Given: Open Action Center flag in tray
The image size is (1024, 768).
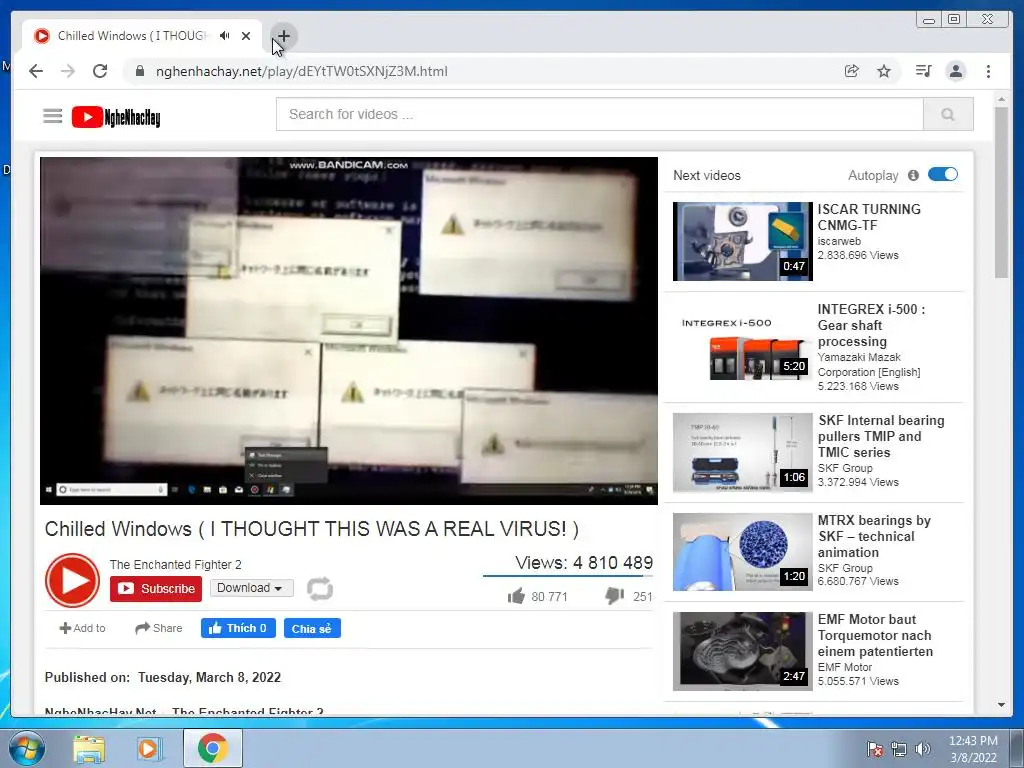Looking at the screenshot, I should (x=874, y=749).
